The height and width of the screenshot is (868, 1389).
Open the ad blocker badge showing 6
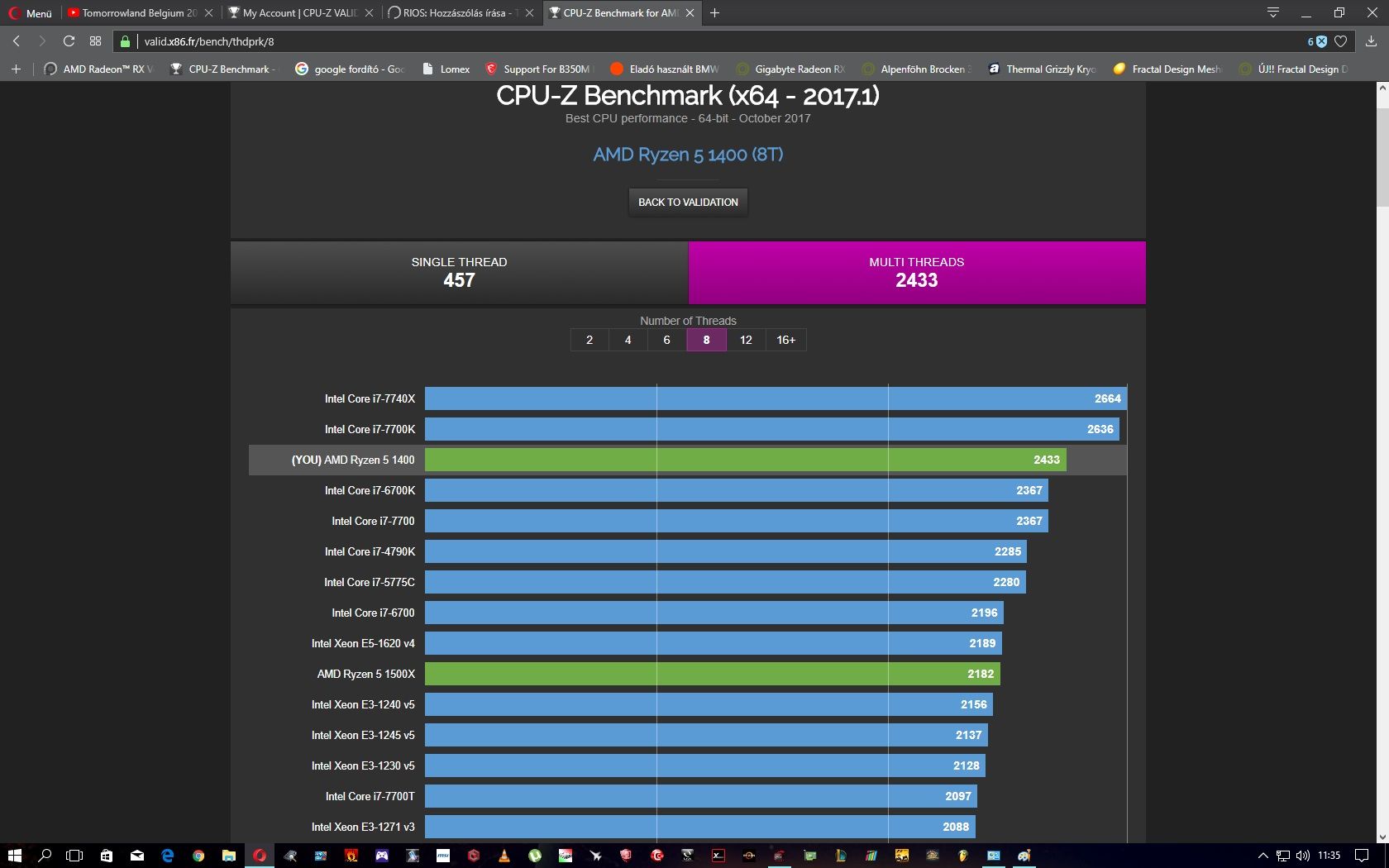click(1316, 41)
